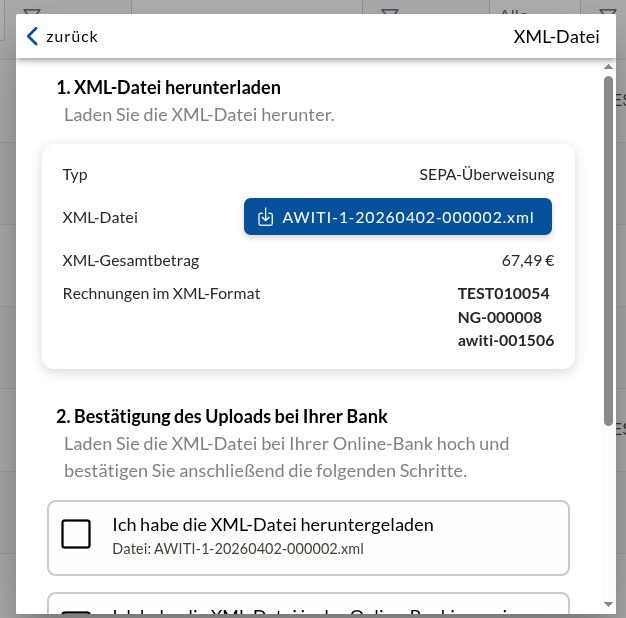
Task: Click the 'Rechnungen im XML-Format' label
Action: pos(161,294)
